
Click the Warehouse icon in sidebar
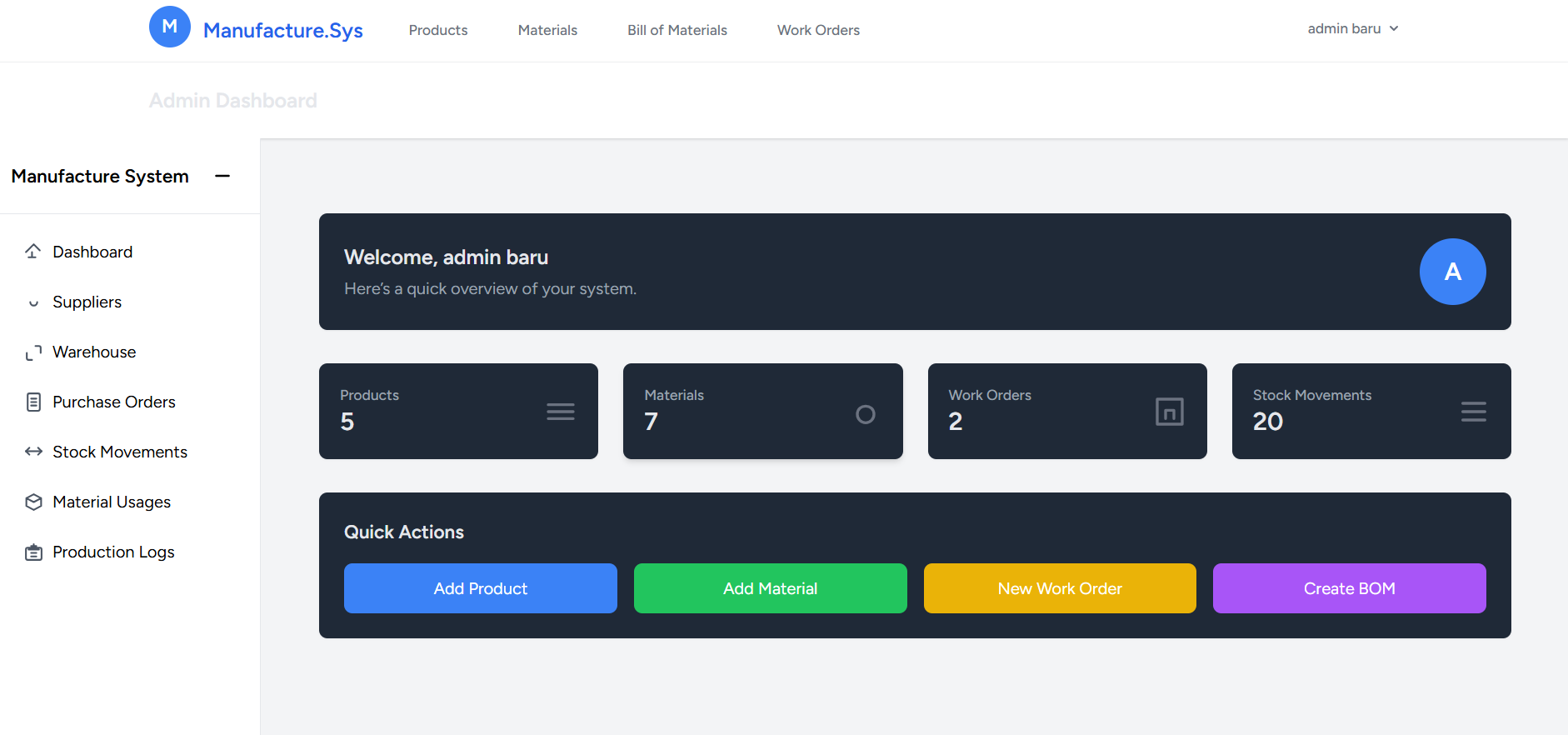33,352
